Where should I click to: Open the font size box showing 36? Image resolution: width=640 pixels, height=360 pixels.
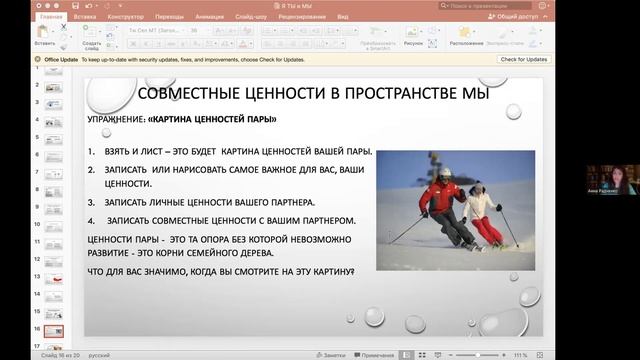tap(197, 30)
